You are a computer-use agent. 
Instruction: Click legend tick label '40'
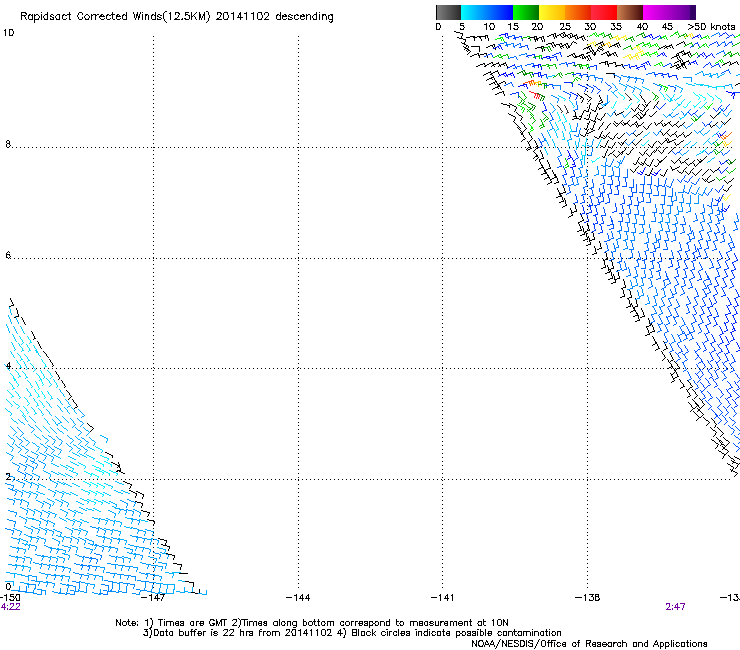[642, 27]
